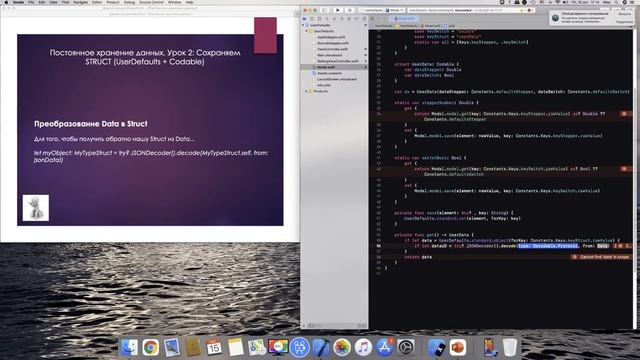
Task: Open the Test navigator tab
Action: [342, 19]
